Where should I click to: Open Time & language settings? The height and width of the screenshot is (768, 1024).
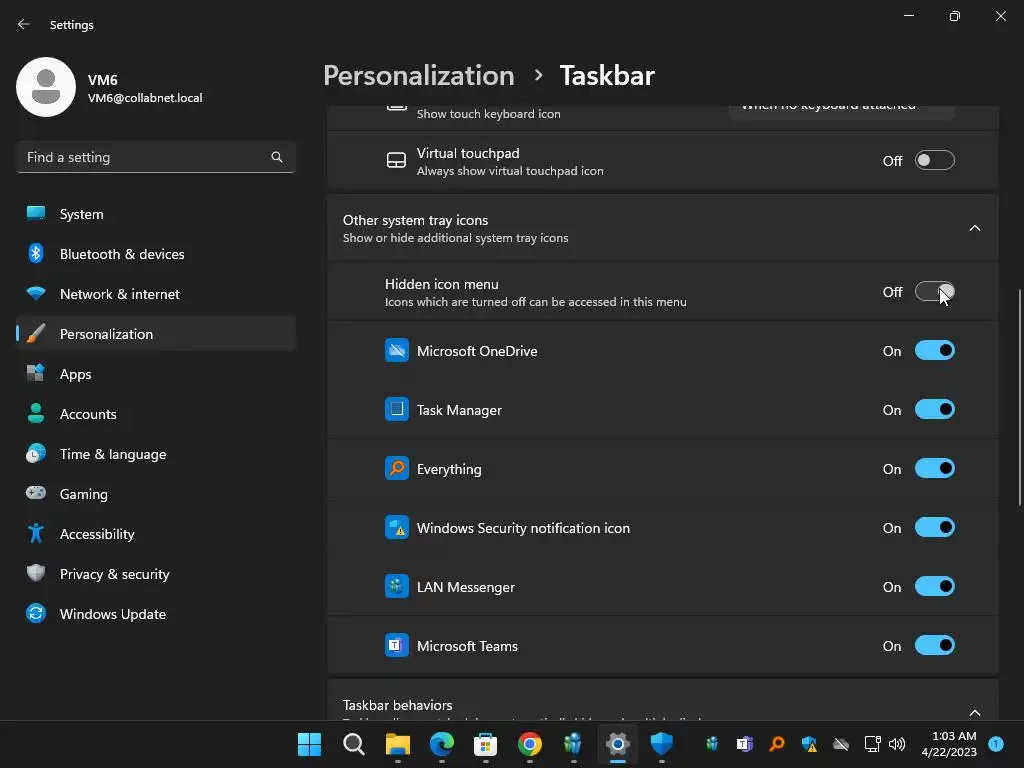point(156,454)
